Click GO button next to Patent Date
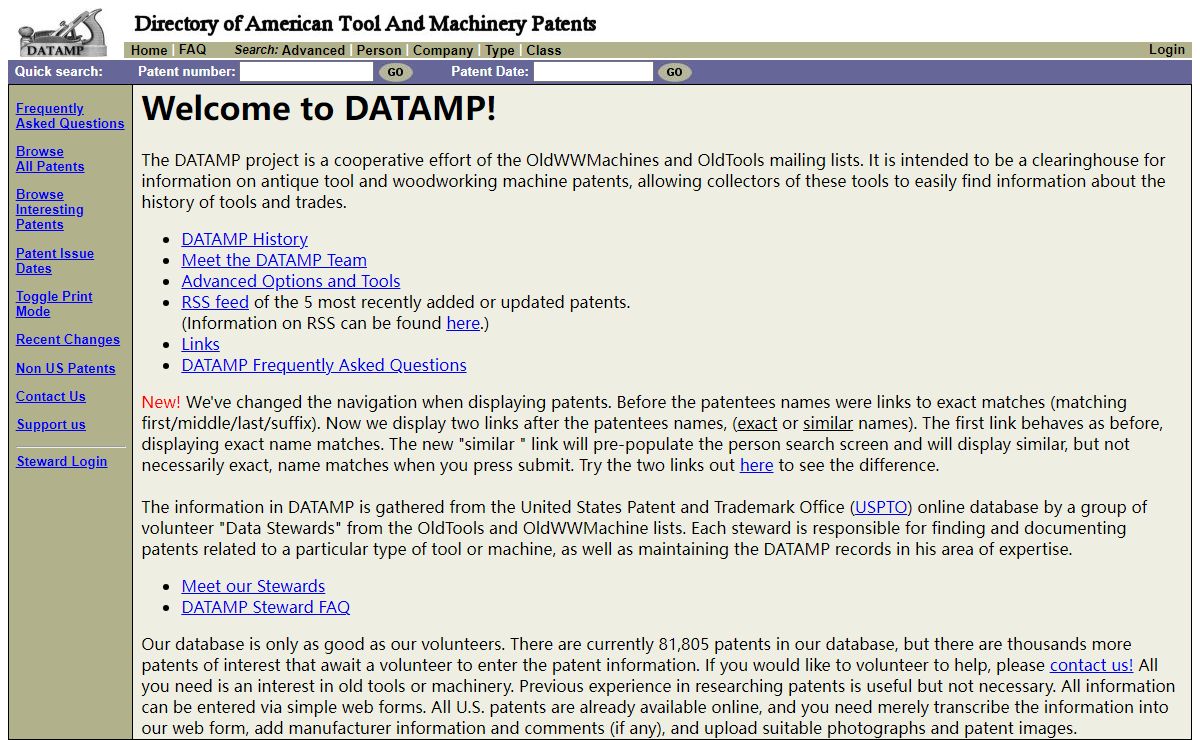 point(675,72)
